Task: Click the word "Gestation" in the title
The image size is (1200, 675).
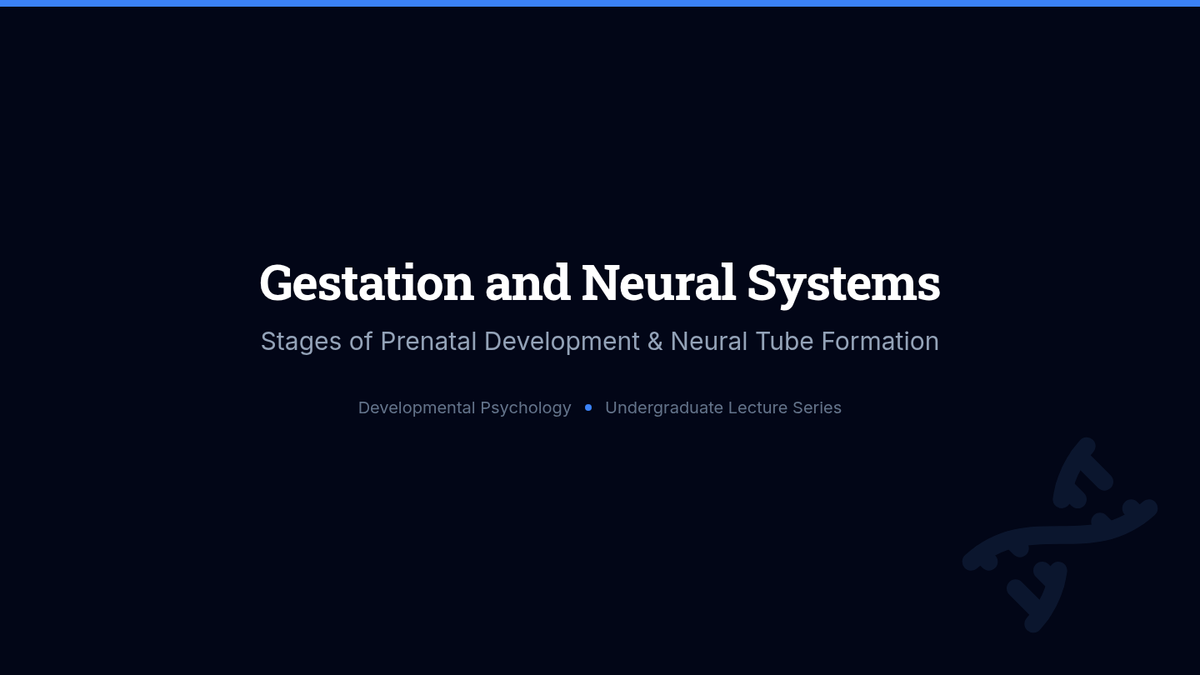Action: (366, 283)
